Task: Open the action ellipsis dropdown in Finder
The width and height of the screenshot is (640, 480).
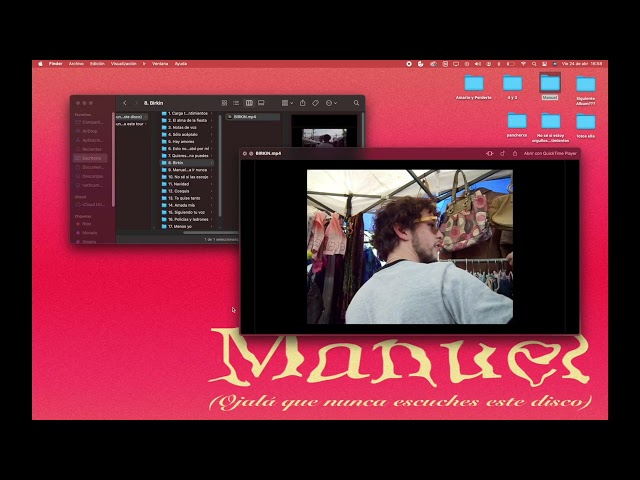Action: pyautogui.click(x=331, y=103)
